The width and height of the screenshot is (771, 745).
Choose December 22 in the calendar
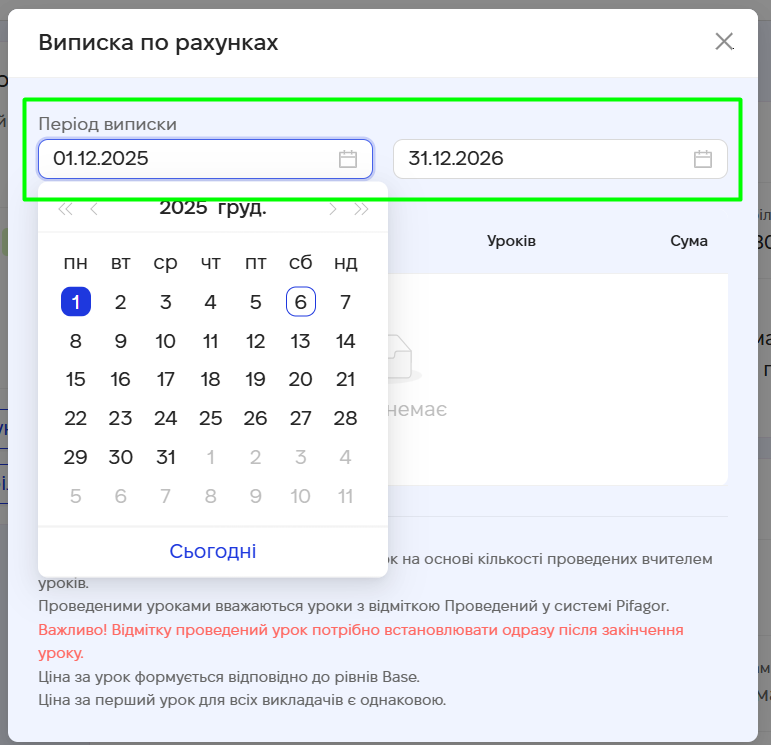click(76, 418)
